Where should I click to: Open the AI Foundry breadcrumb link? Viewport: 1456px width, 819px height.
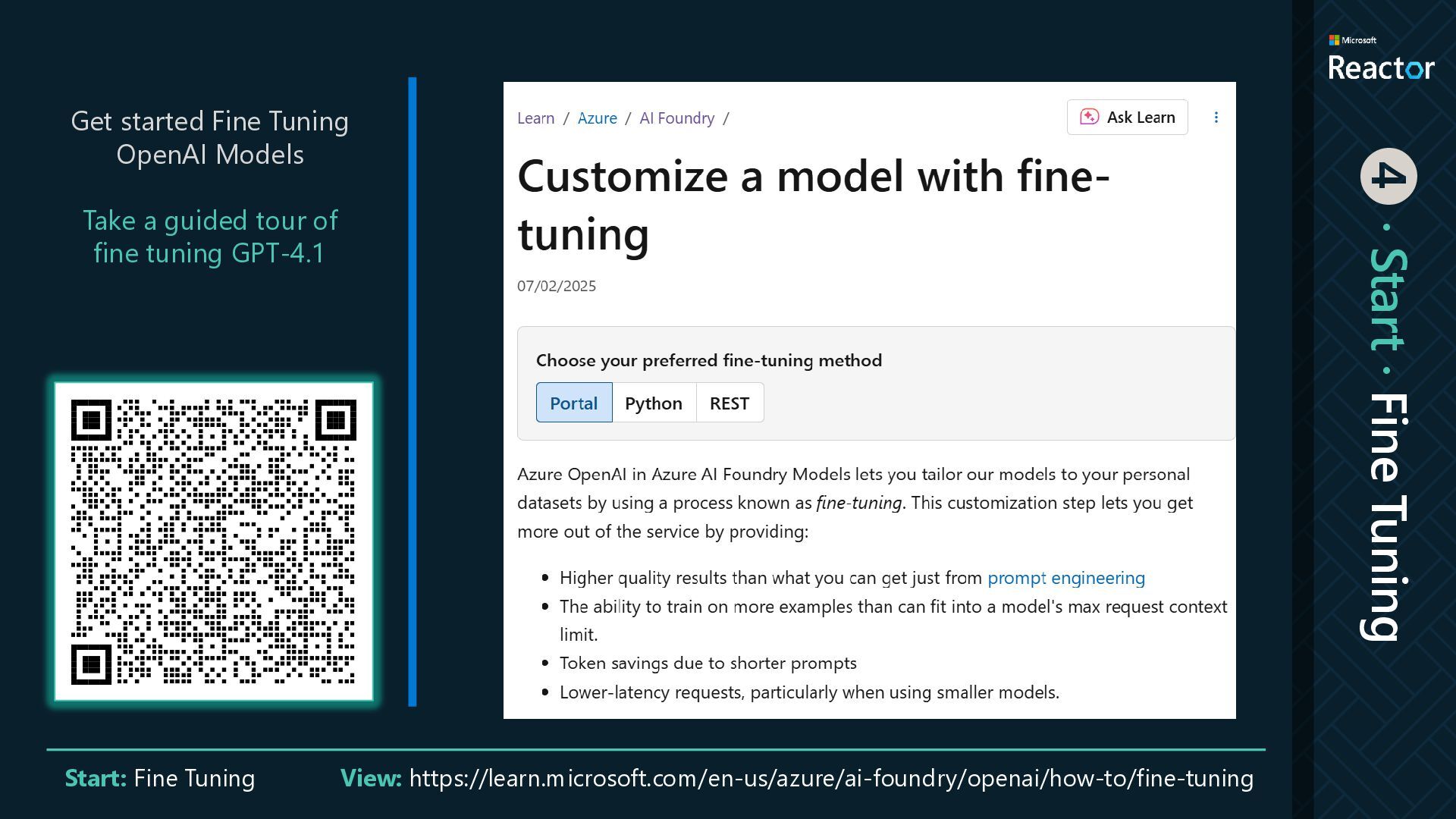676,118
